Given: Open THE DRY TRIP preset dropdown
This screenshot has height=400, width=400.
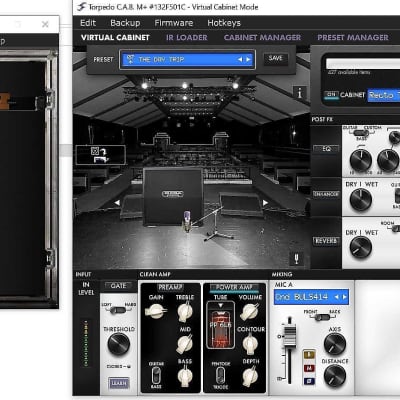Looking at the screenshot, I should click(x=187, y=59).
